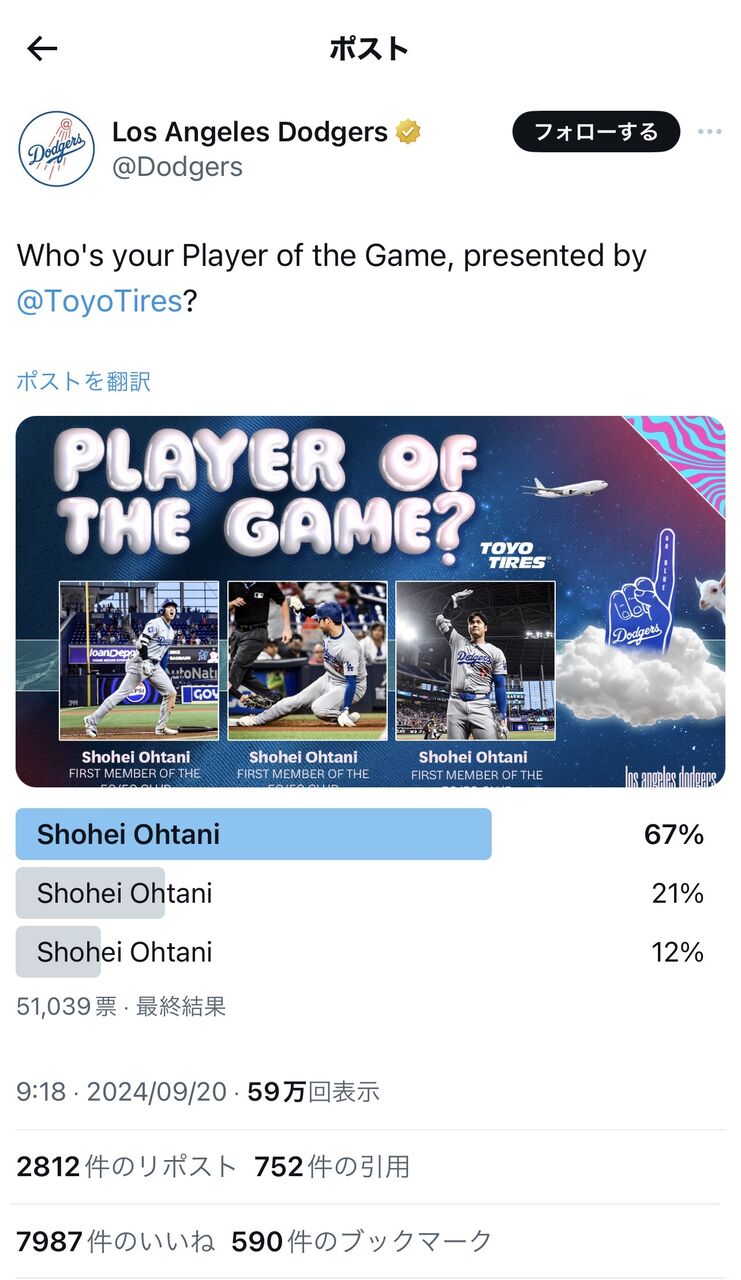The width and height of the screenshot is (741, 1280).
Task: Open Los Angeles Dodgers profile name
Action: pos(250,131)
